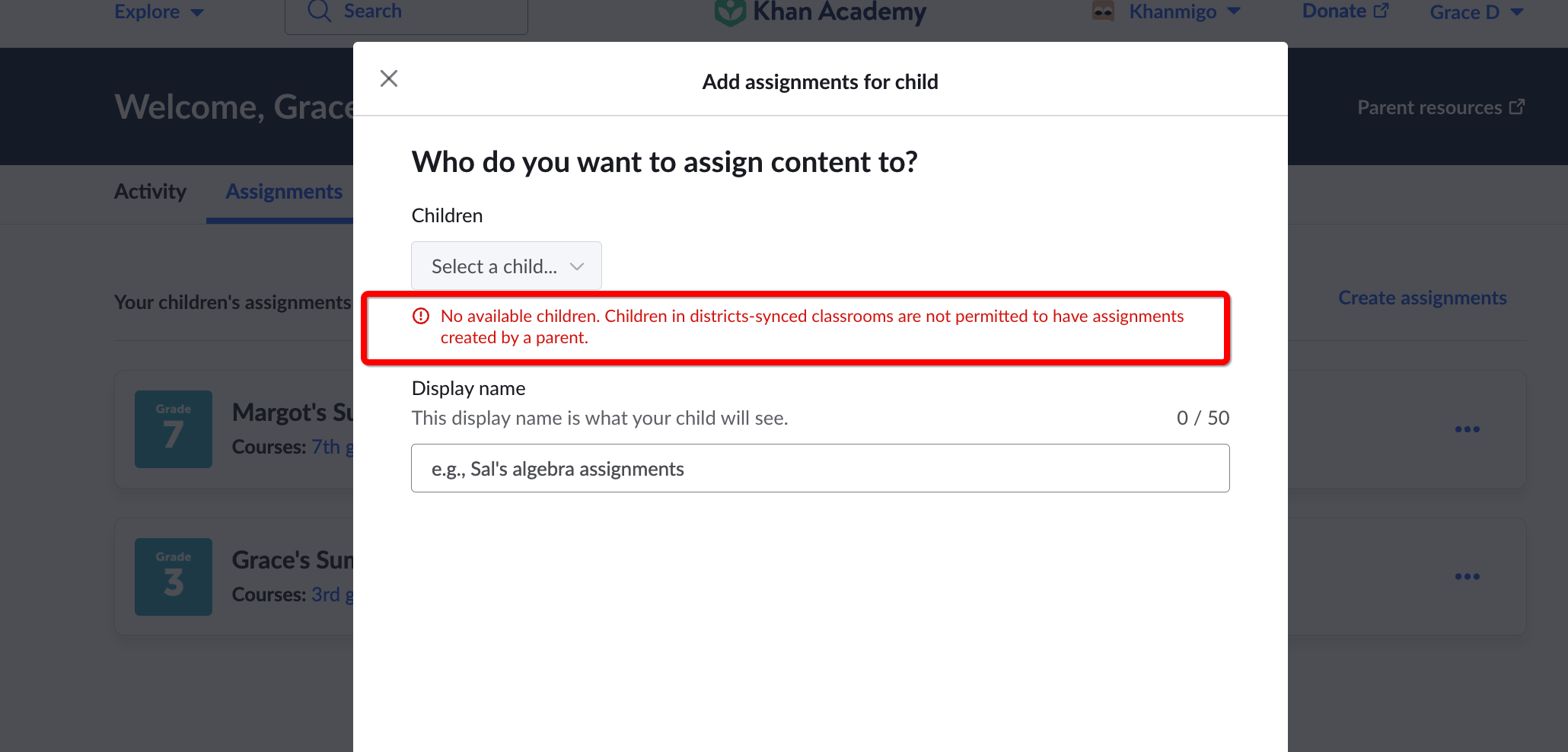The width and height of the screenshot is (1568, 752).
Task: Open the Donate link
Action: (x=1345, y=11)
